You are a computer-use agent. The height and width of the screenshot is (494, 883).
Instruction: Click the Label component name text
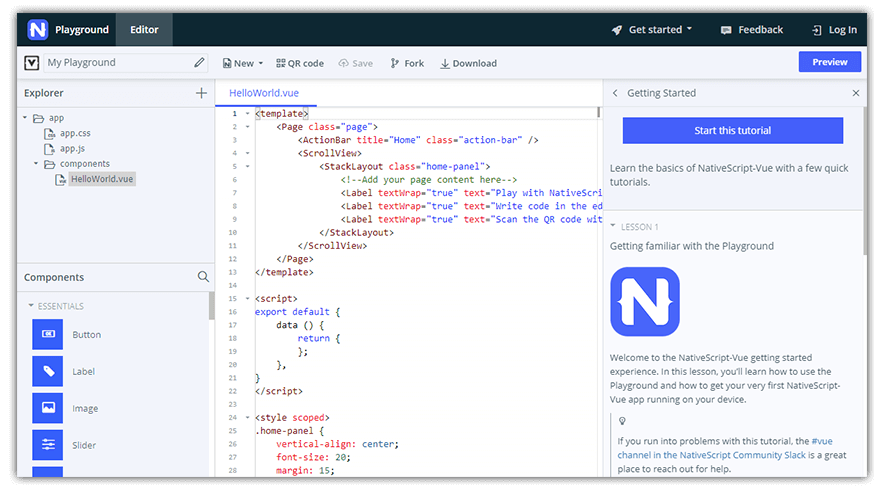[83, 372]
